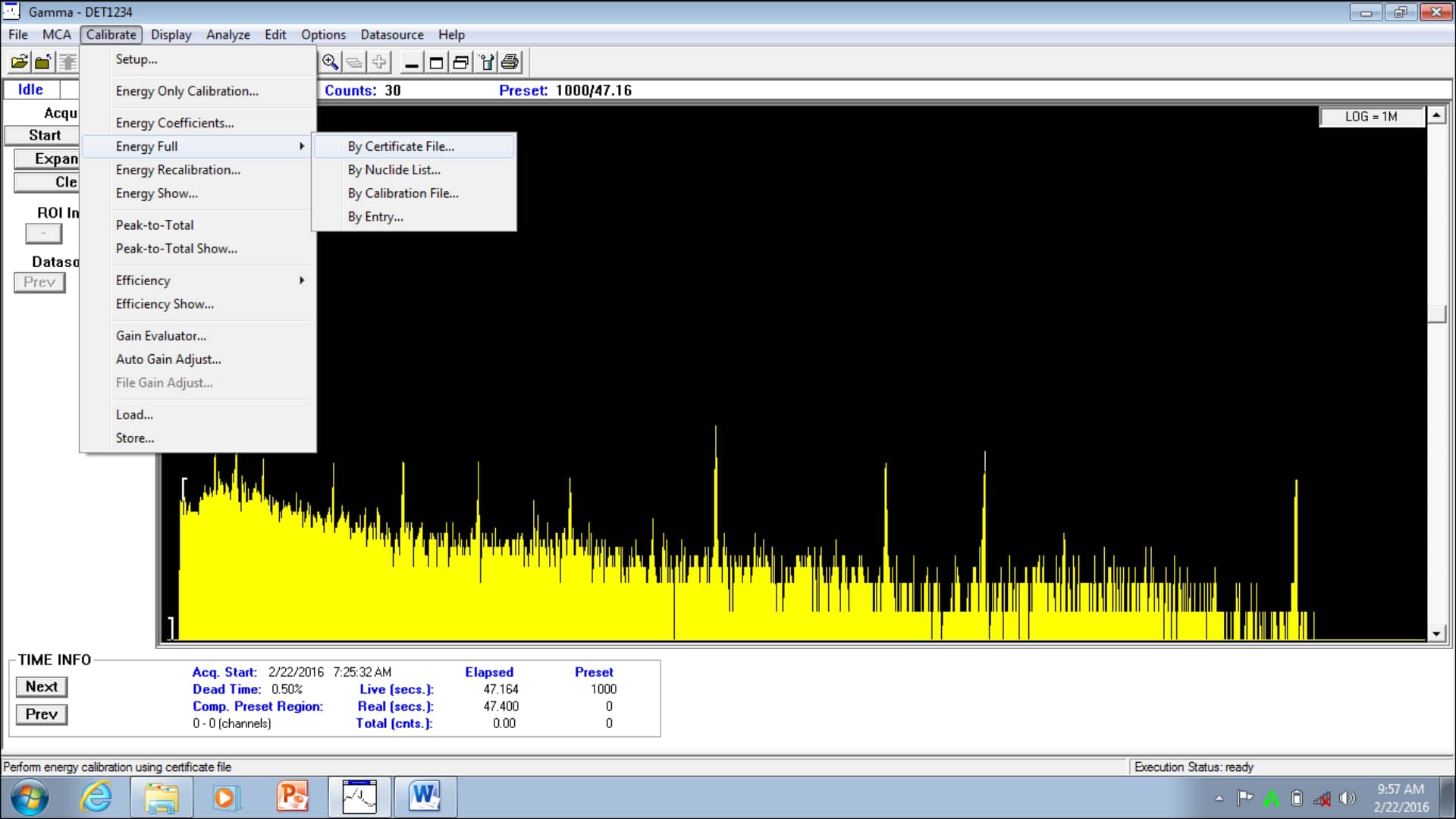Expand the Energy Full submenu arrow
Screen dimensions: 1456x819
[x=301, y=146]
